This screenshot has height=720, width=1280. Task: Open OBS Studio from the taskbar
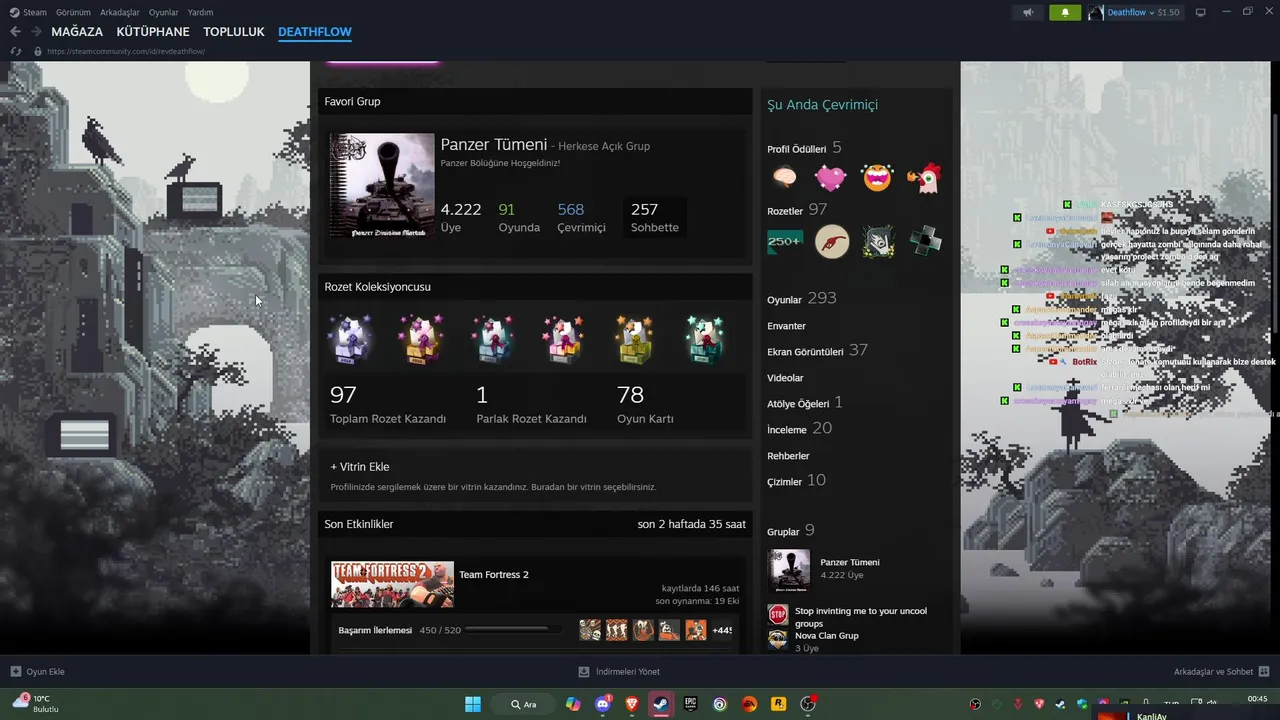808,704
